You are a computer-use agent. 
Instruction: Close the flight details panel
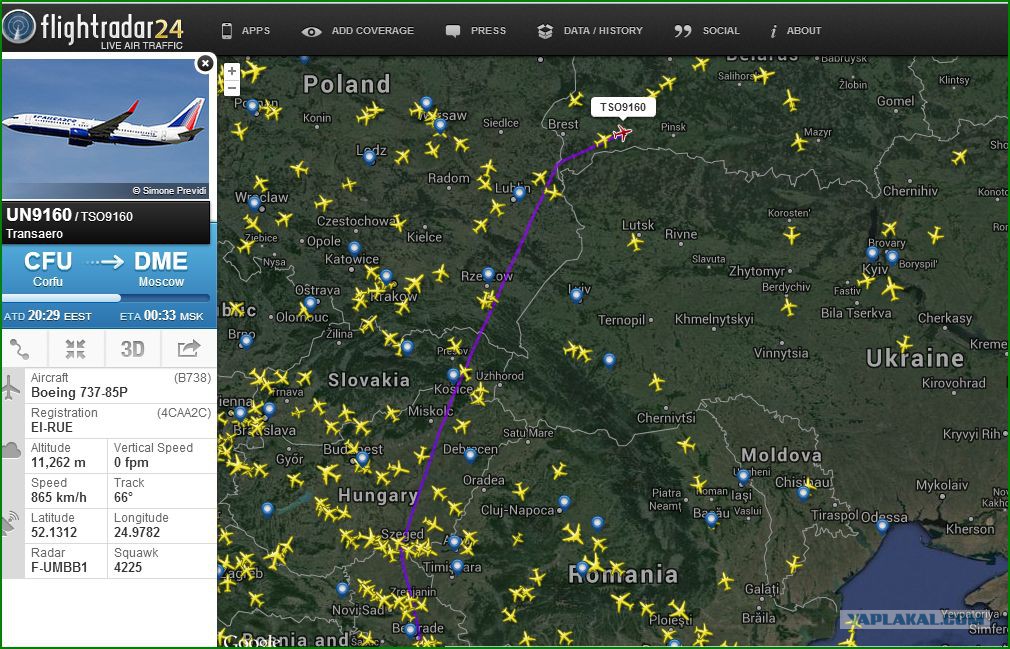click(205, 63)
